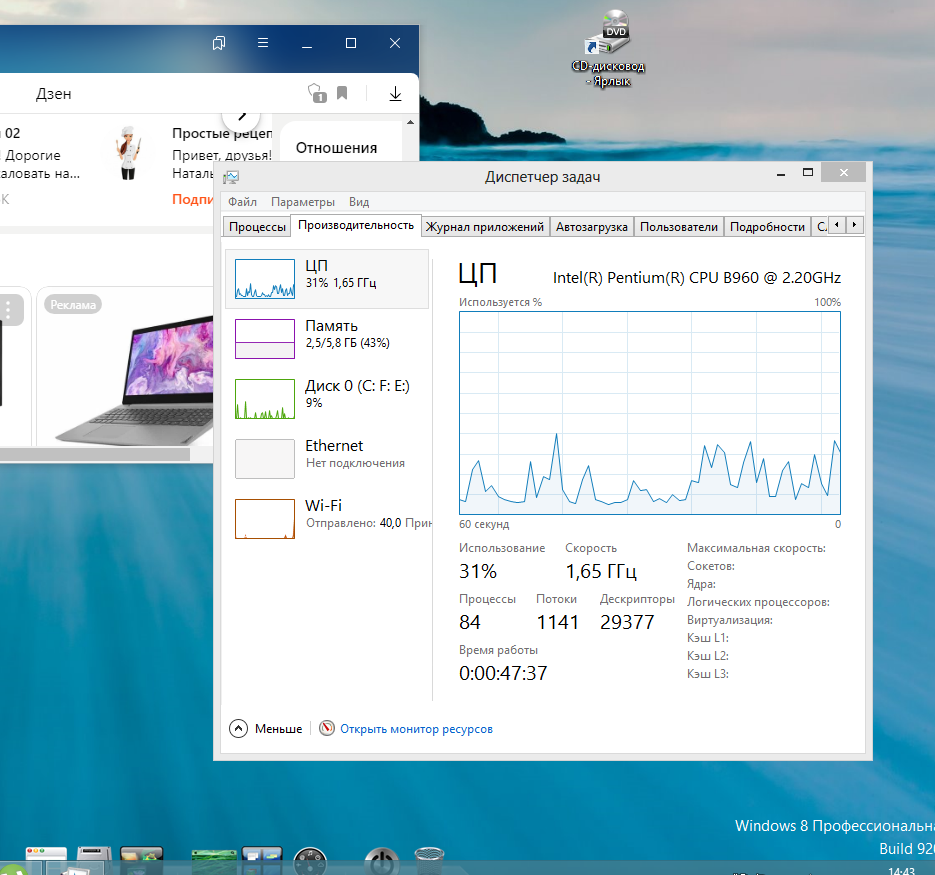Select the Память mini graph in the sidebar
The height and width of the screenshot is (875, 935).
click(x=265, y=339)
